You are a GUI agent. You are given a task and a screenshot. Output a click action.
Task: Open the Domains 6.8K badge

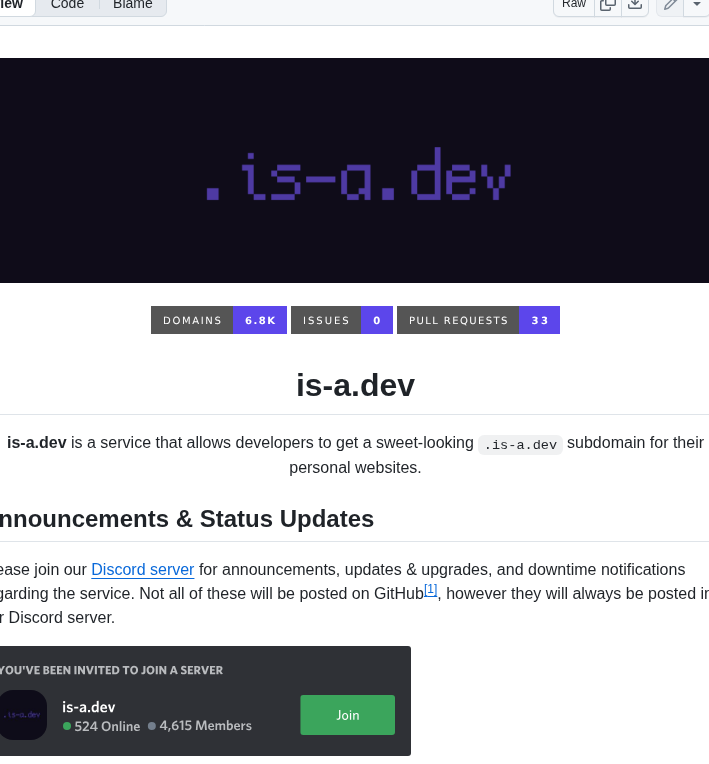coord(219,320)
